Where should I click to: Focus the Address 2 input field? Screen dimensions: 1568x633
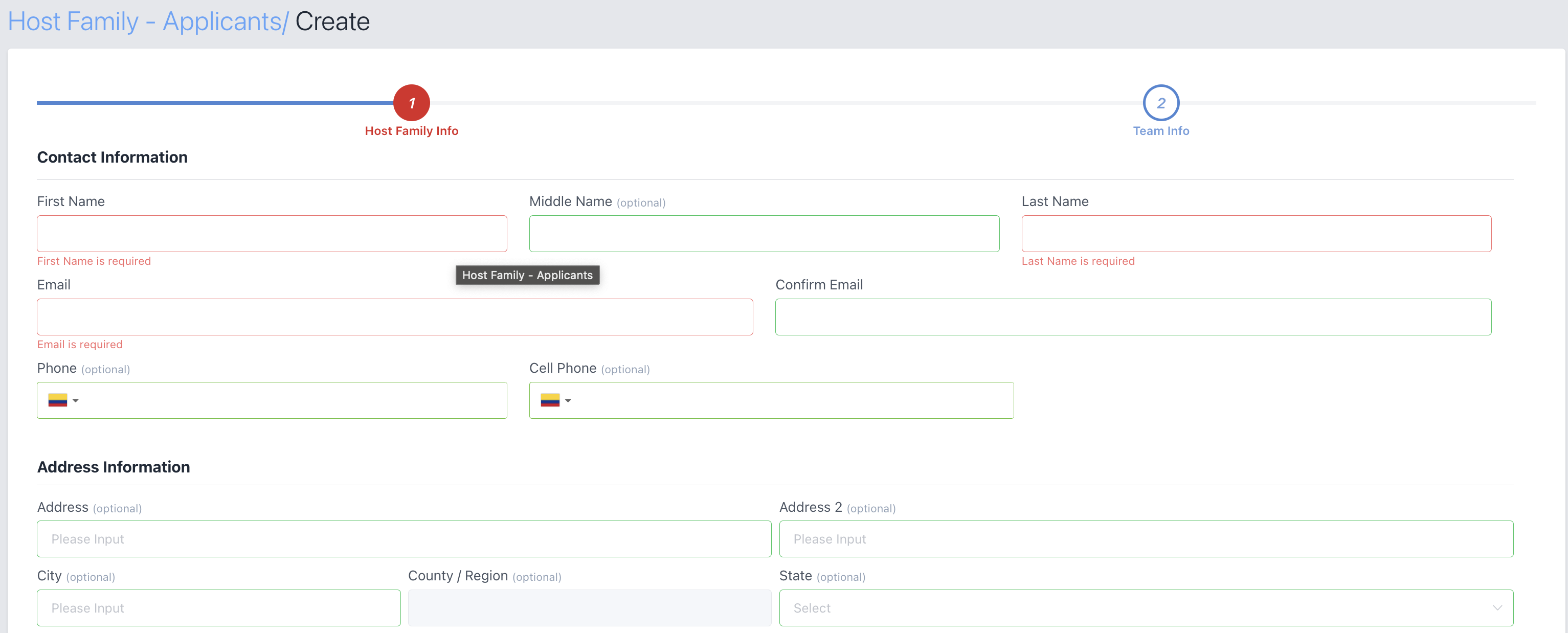pos(1146,539)
